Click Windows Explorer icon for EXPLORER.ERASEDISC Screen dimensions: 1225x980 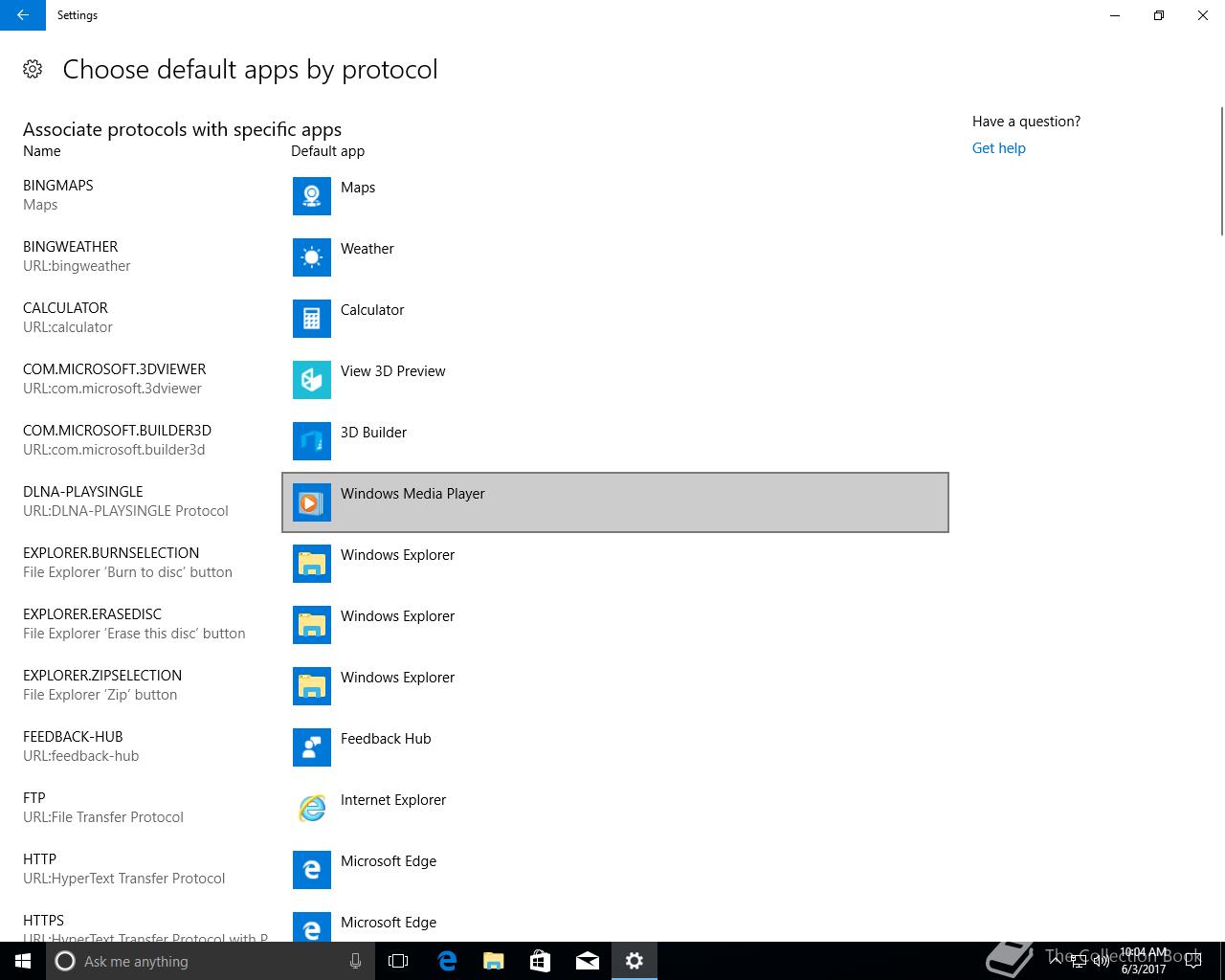(312, 625)
